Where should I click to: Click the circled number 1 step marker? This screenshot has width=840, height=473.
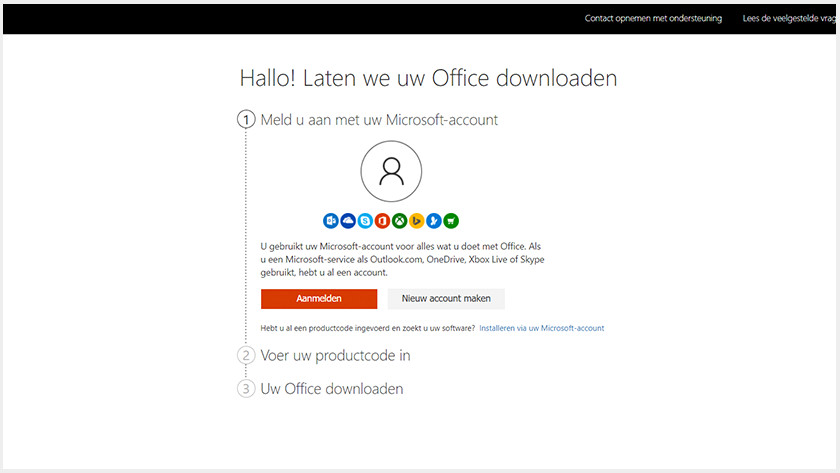point(246,119)
